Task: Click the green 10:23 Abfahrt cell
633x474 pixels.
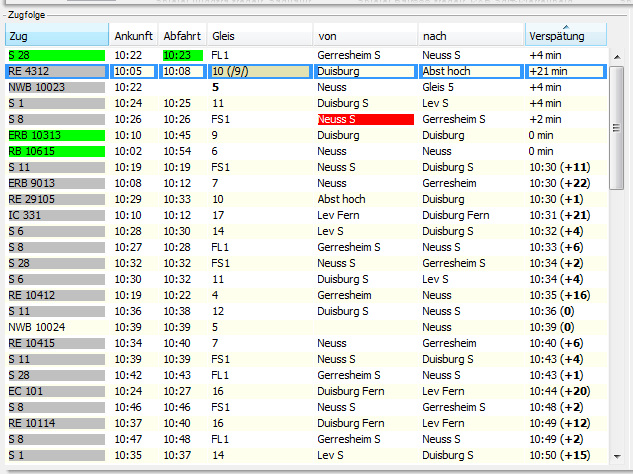Action: [x=182, y=55]
